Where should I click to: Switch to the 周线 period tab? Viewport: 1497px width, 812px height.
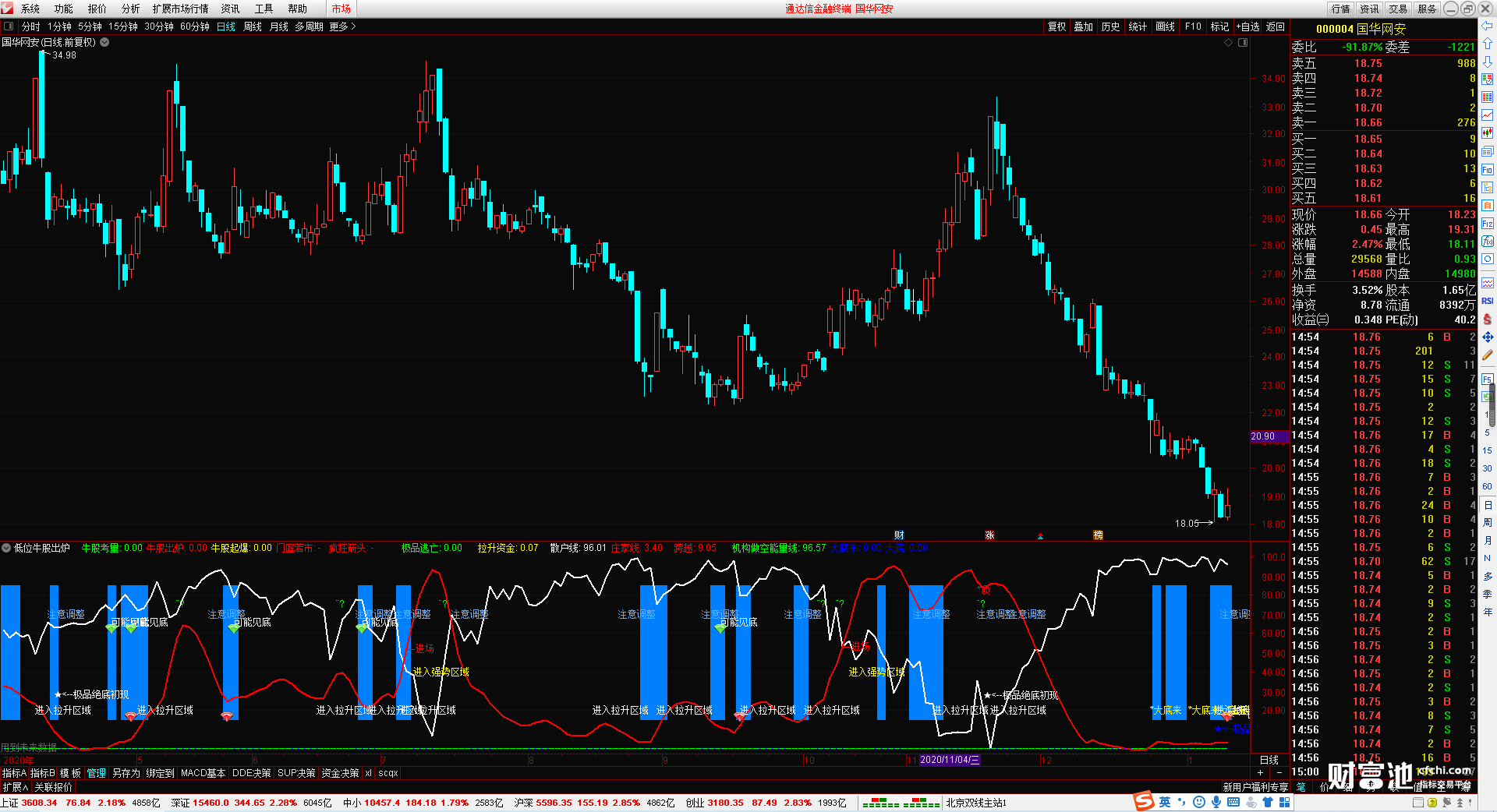pos(253,26)
